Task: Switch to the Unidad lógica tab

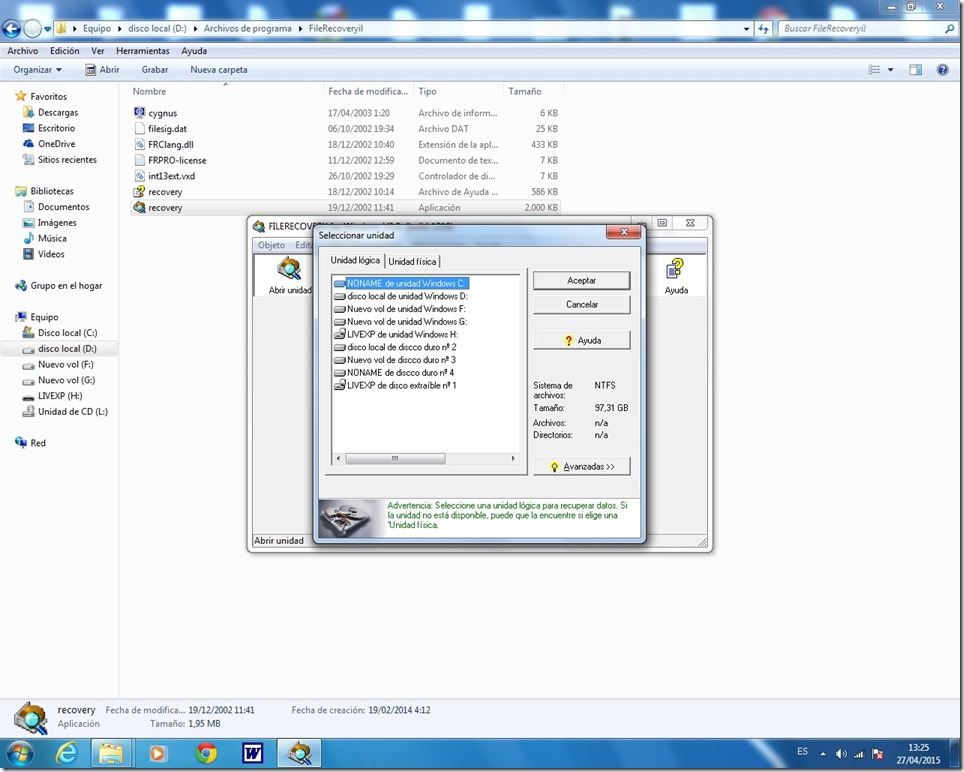Action: point(355,261)
